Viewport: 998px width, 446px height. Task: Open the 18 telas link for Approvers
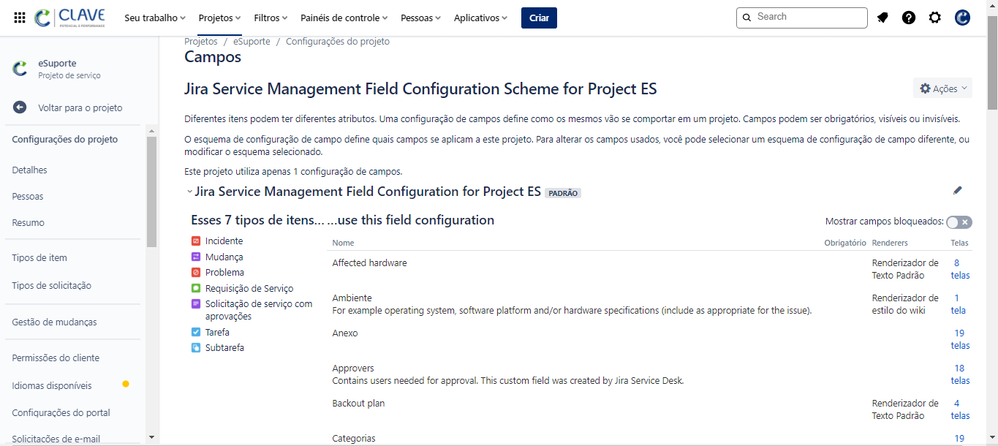(960, 374)
